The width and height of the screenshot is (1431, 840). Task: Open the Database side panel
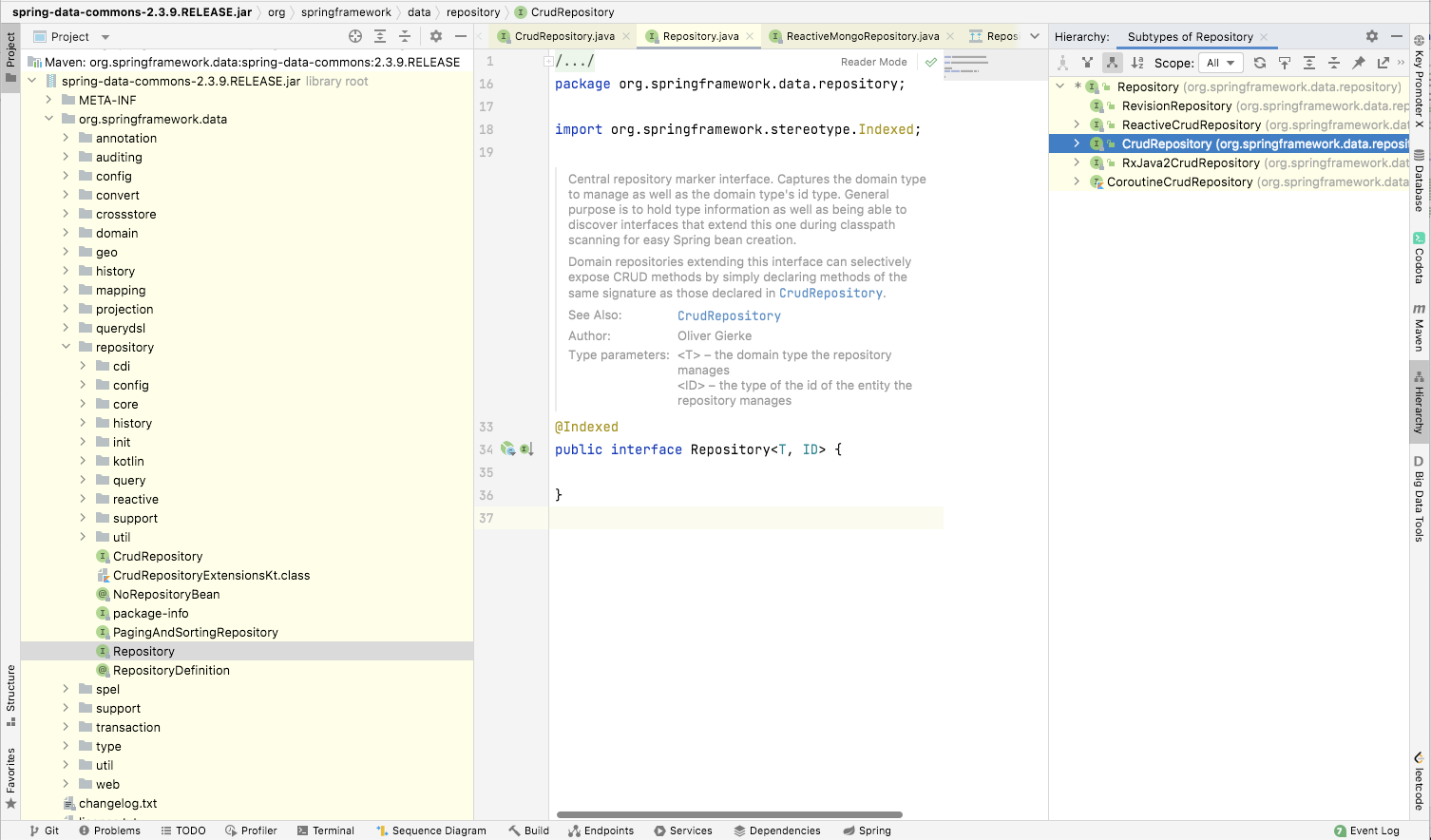[1420, 181]
